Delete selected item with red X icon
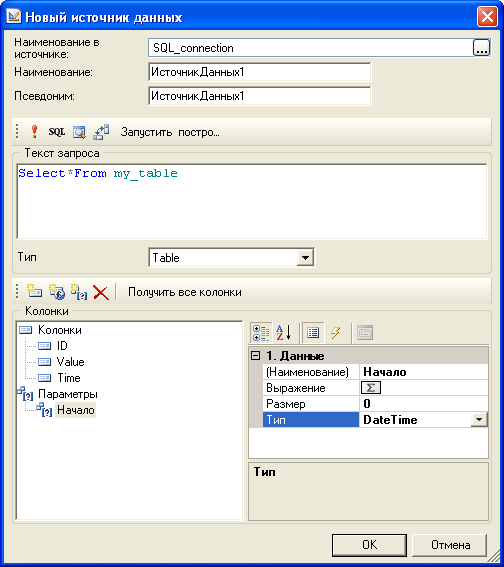504x567 pixels. [x=101, y=292]
